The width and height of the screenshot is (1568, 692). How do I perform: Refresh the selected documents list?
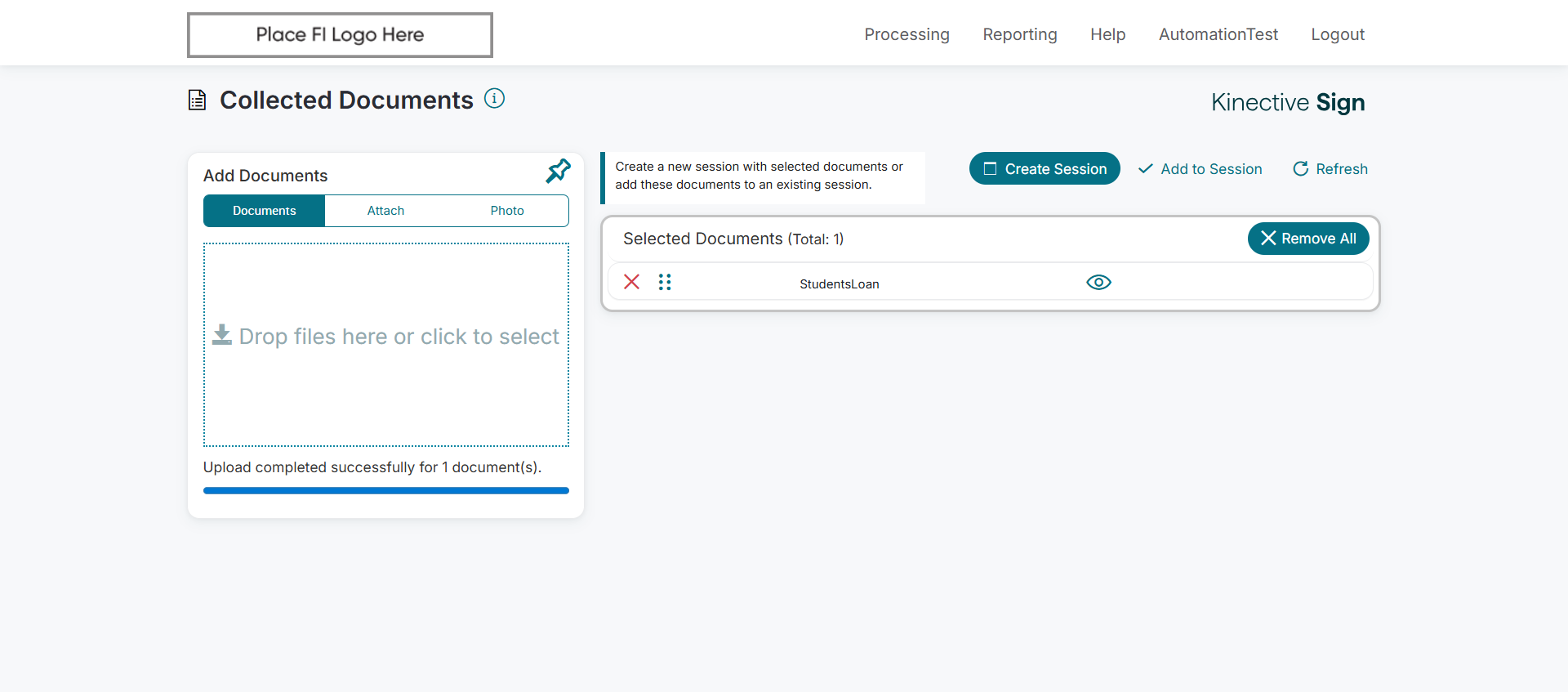coord(1330,169)
